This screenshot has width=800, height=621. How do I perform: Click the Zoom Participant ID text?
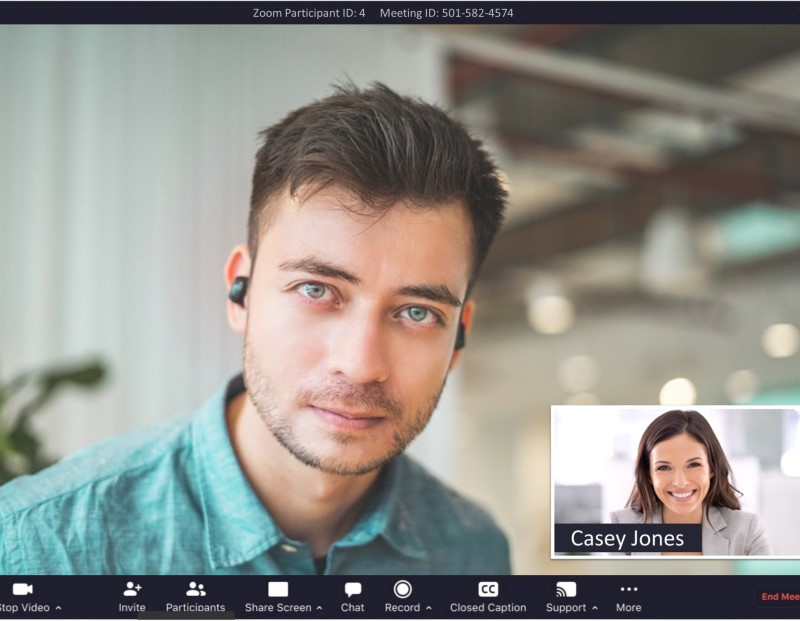(311, 13)
